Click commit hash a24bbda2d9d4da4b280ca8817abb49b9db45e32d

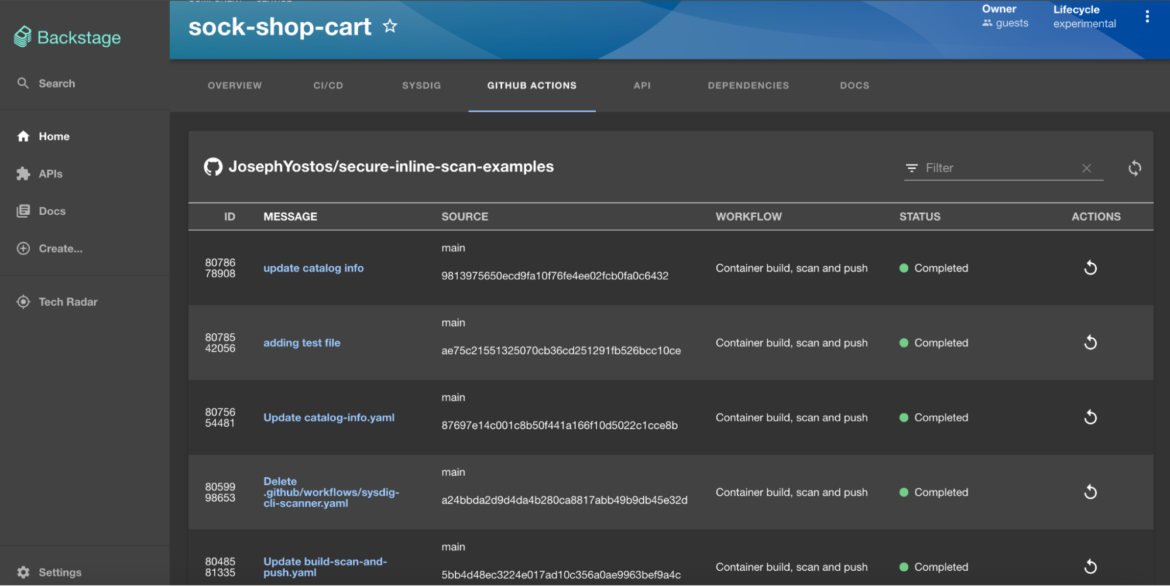[x=564, y=500]
